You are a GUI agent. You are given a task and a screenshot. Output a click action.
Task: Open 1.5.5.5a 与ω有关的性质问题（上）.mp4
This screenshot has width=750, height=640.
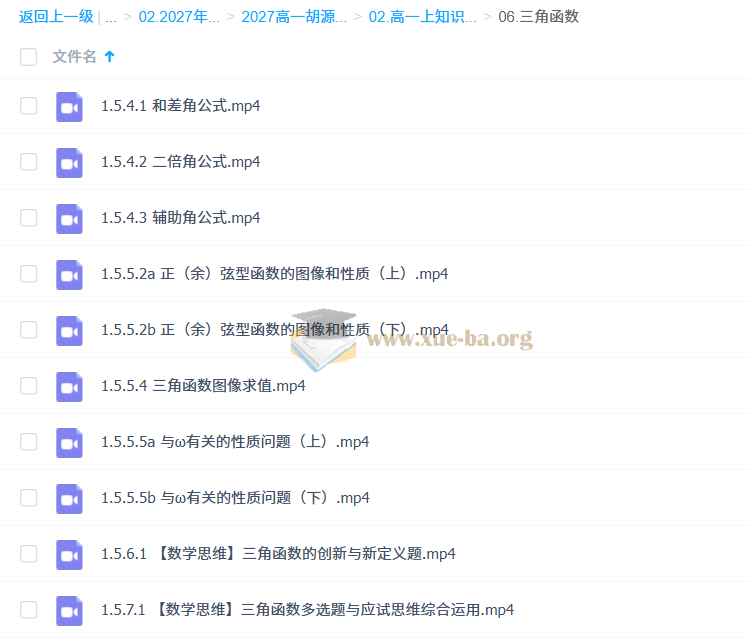tap(235, 441)
